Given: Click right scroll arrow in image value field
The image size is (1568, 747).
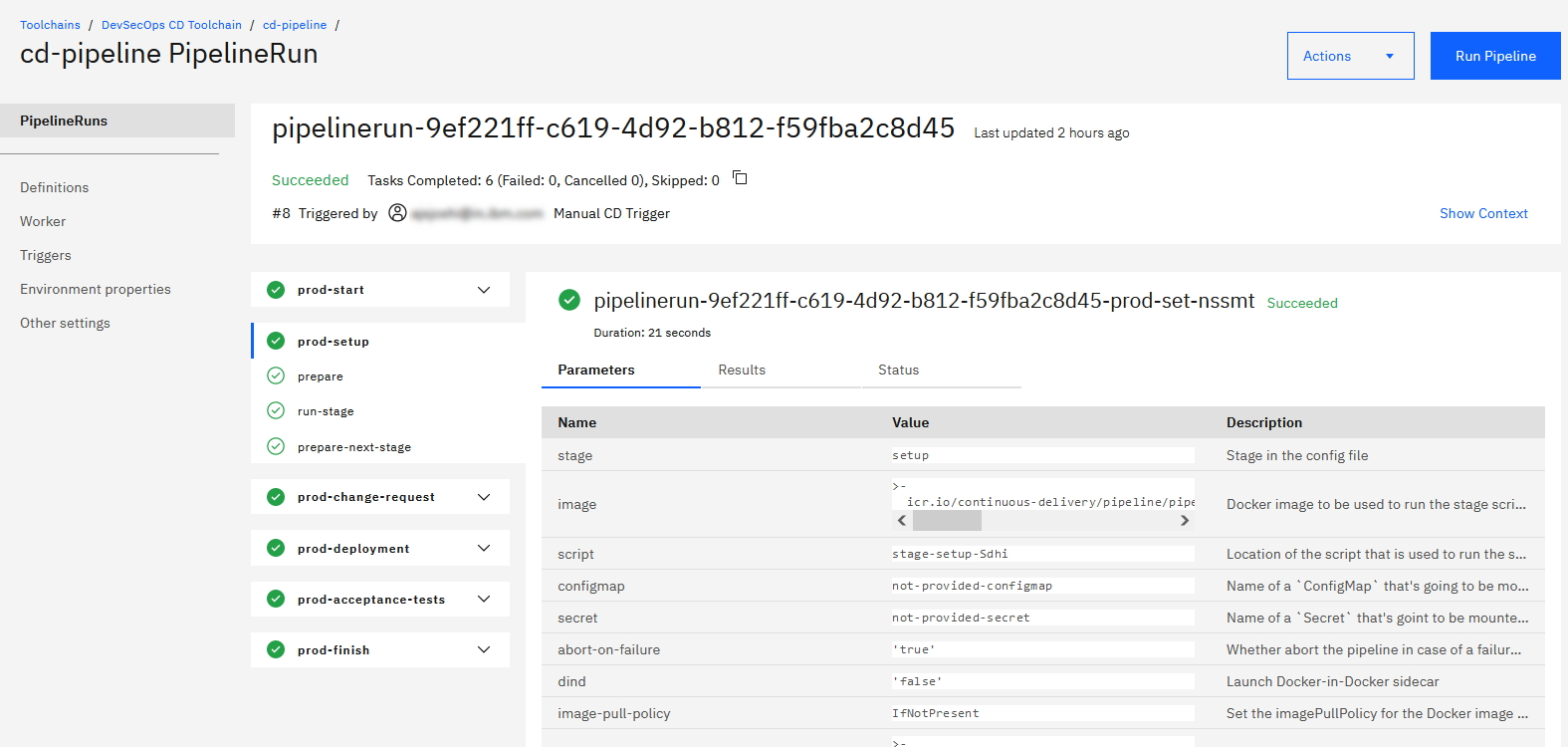Looking at the screenshot, I should [1185, 521].
